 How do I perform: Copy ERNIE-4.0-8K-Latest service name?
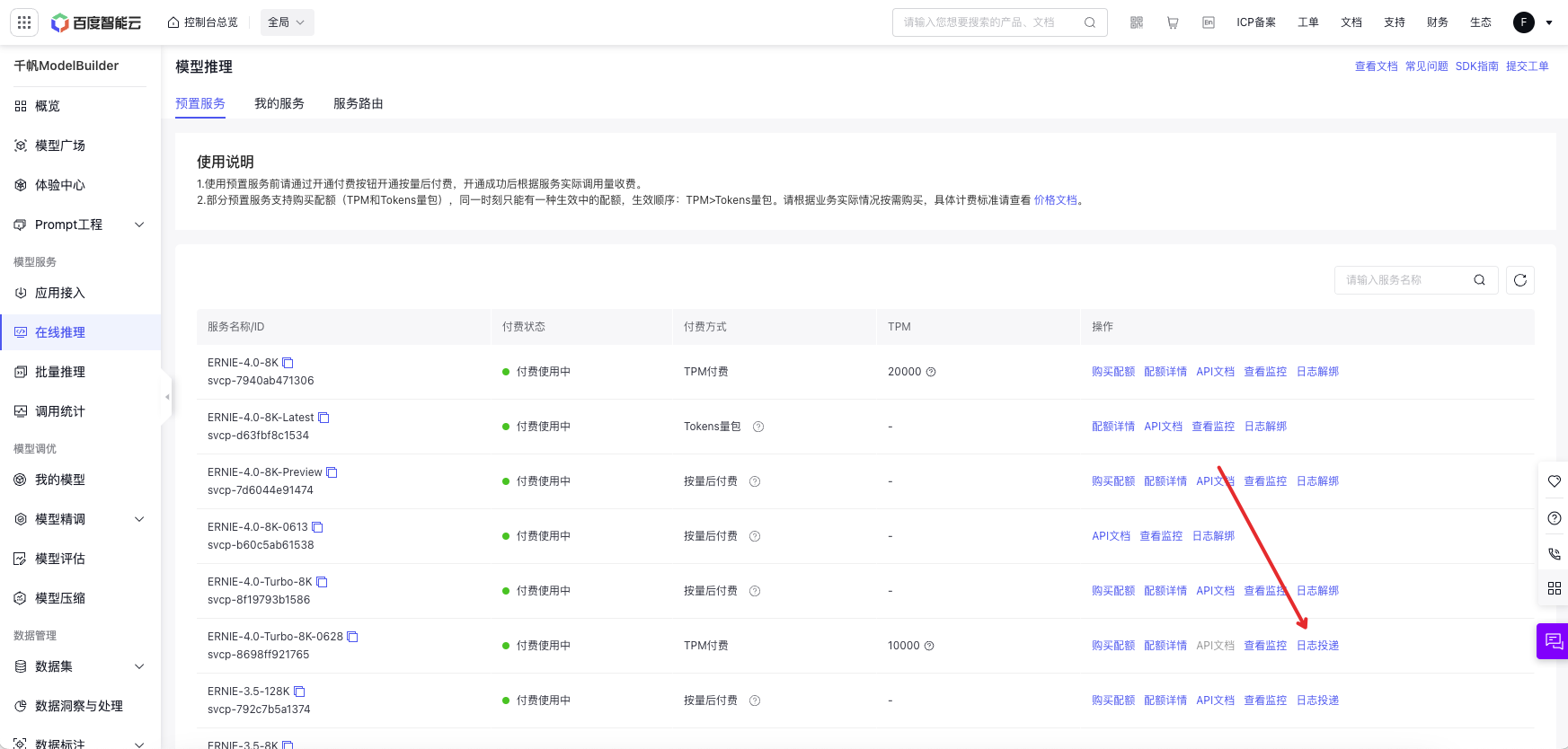coord(323,418)
